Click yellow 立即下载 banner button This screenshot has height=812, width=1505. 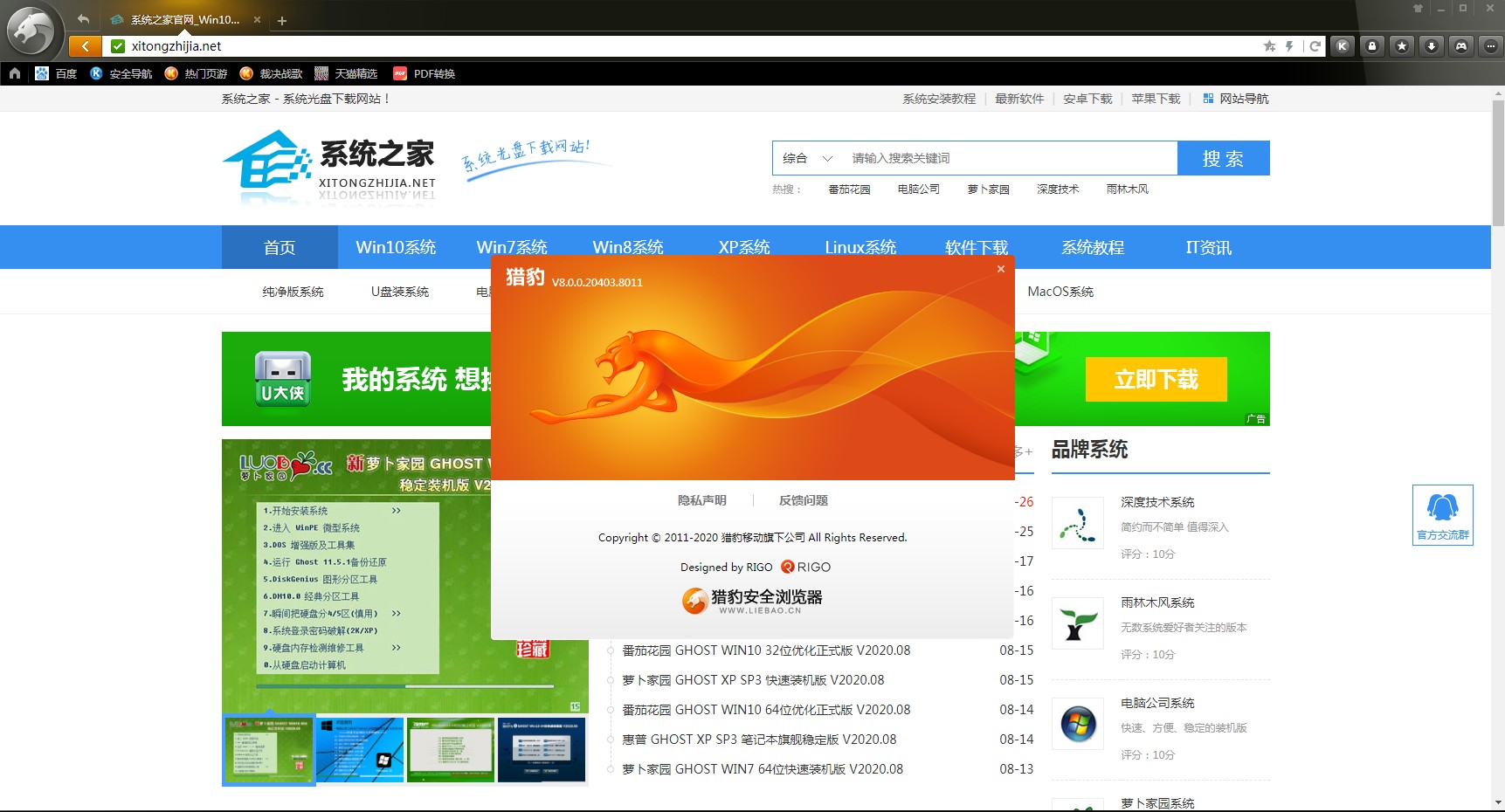[x=1156, y=379]
